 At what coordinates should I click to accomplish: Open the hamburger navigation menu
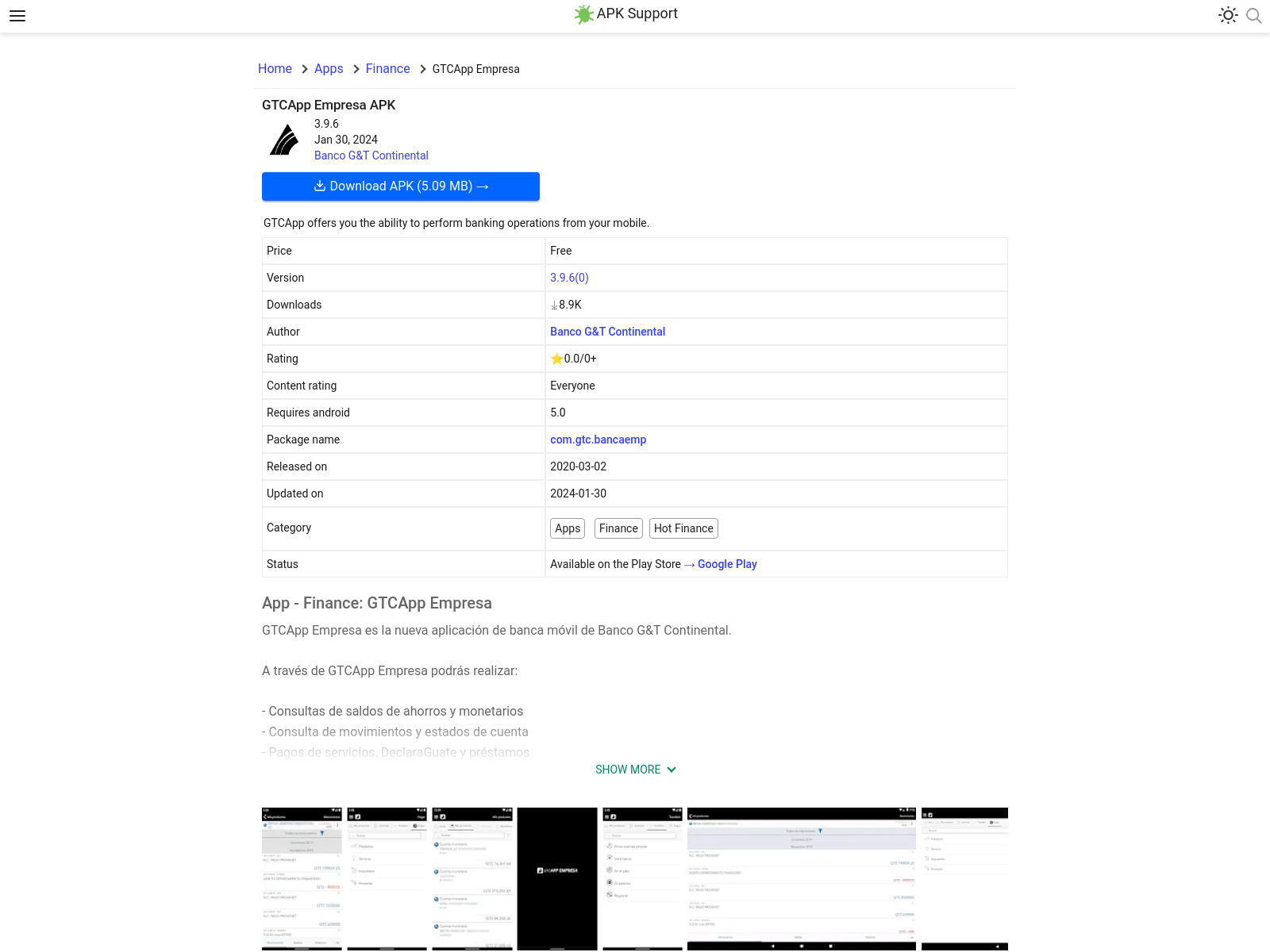tap(17, 16)
